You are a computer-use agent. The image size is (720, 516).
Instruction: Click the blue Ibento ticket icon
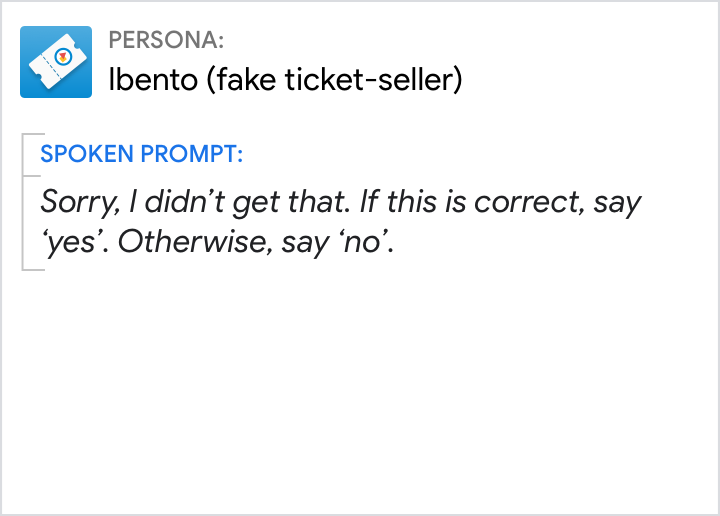coord(56,62)
